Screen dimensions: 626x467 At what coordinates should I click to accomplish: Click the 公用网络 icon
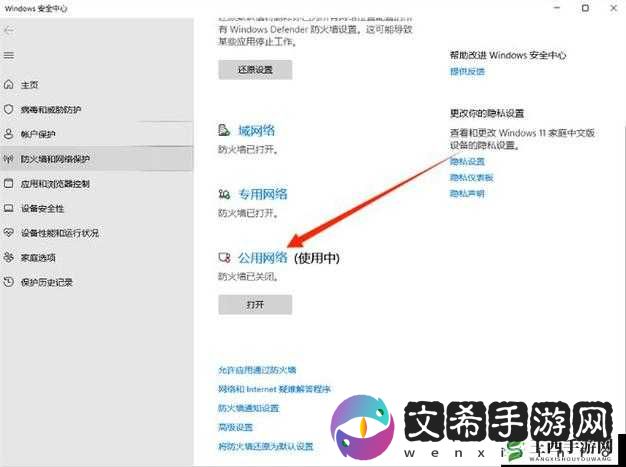click(x=224, y=257)
